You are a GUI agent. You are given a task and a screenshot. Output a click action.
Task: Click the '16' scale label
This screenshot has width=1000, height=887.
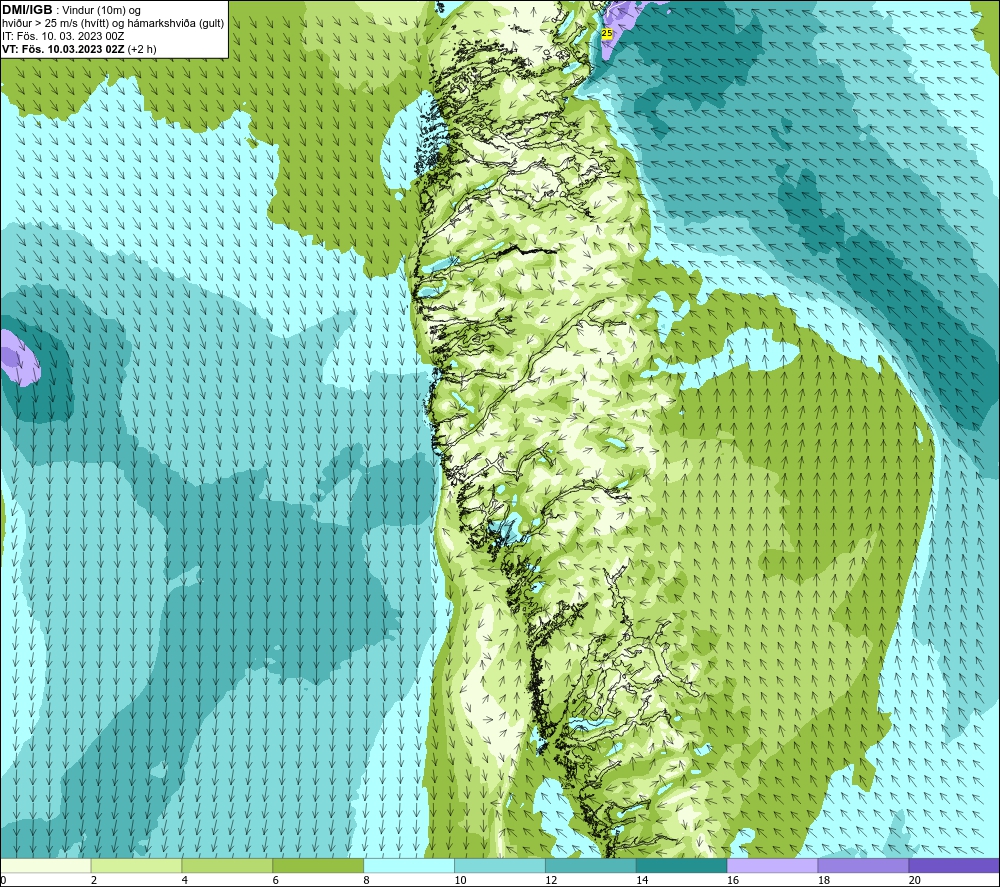[x=733, y=881]
